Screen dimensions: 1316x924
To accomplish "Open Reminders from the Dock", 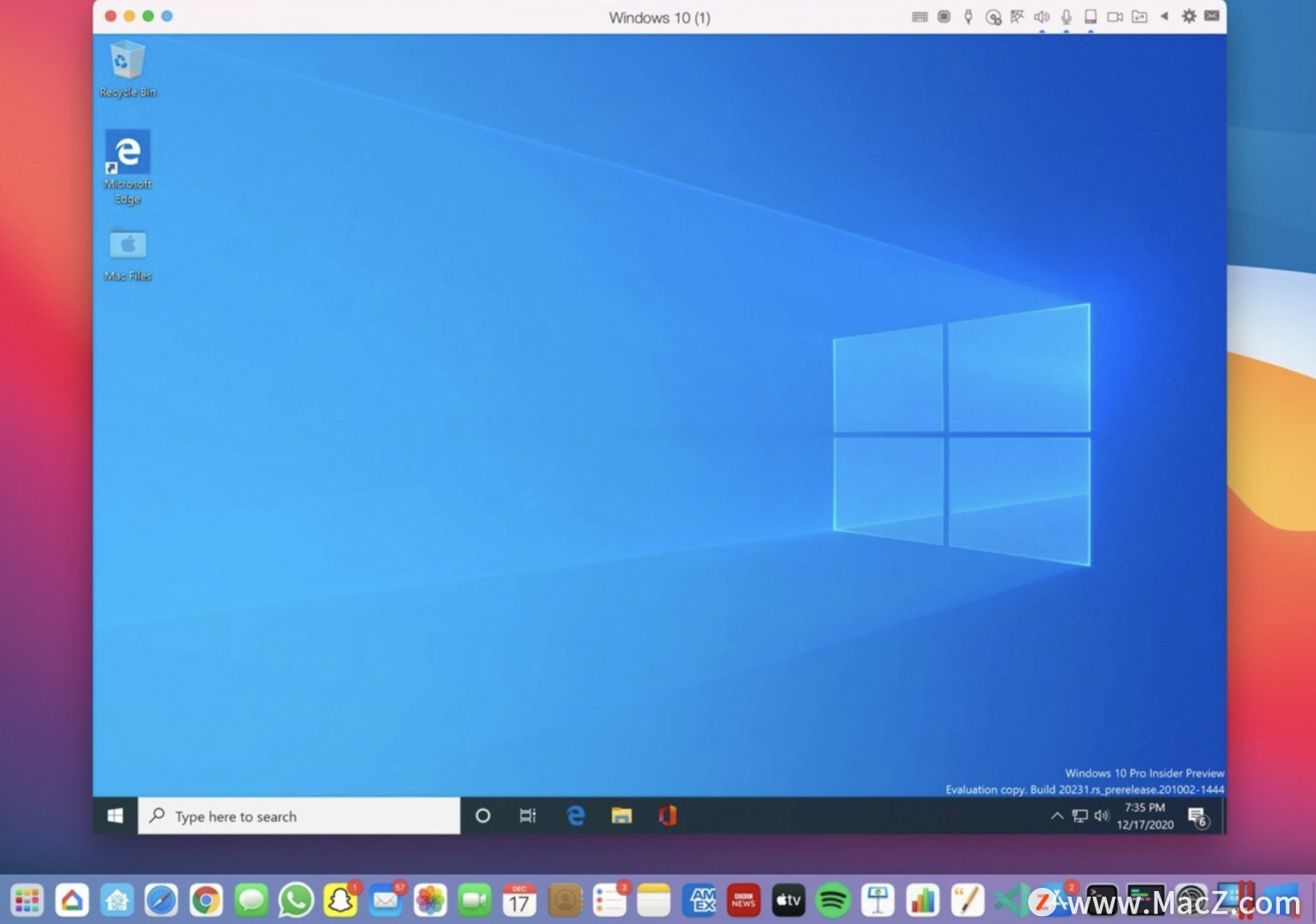I will pyautogui.click(x=609, y=901).
